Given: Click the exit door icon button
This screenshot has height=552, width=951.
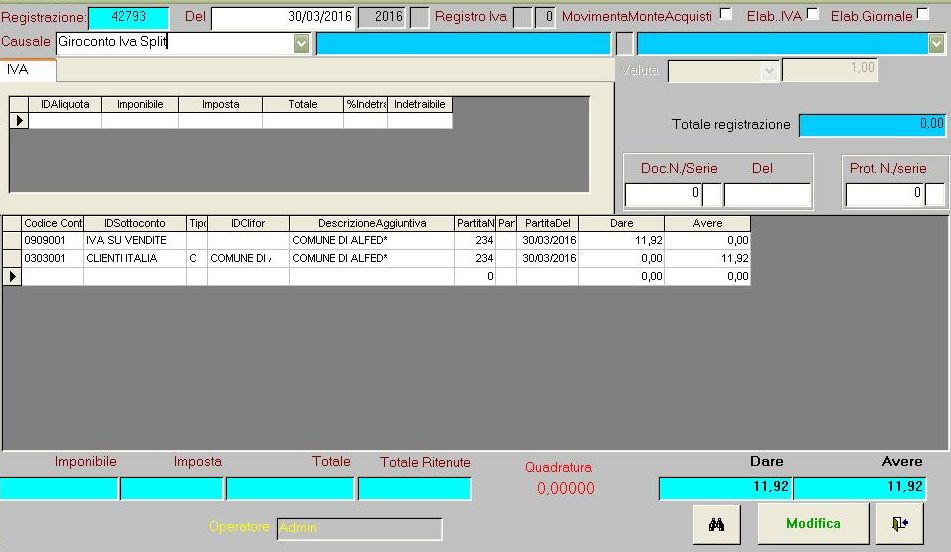Looking at the screenshot, I should (899, 524).
